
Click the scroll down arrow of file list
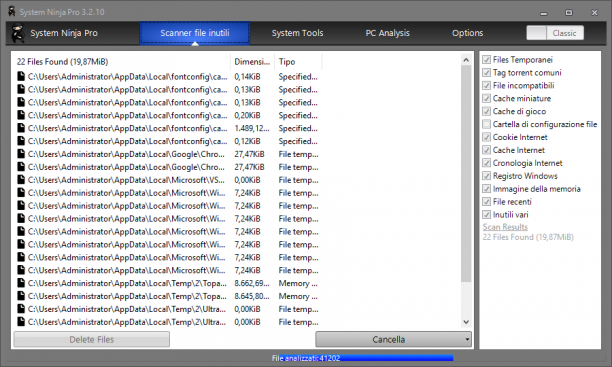pos(466,322)
